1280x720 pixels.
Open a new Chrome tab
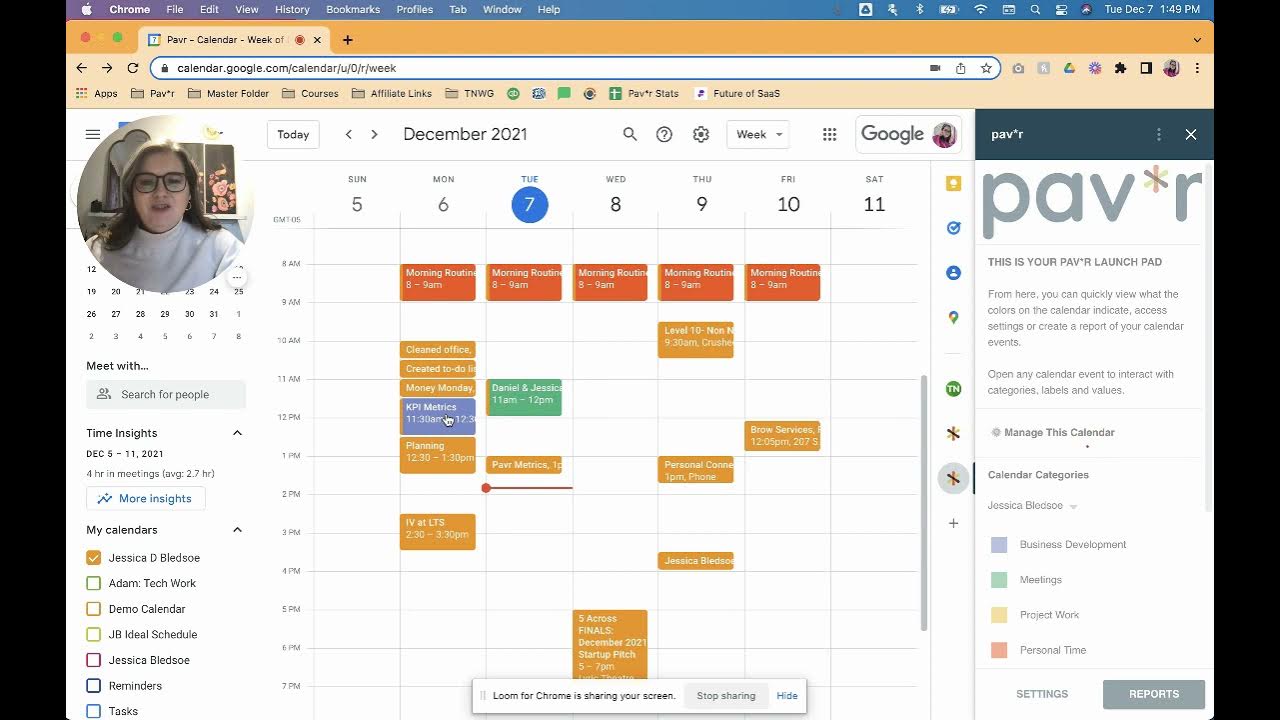click(347, 40)
